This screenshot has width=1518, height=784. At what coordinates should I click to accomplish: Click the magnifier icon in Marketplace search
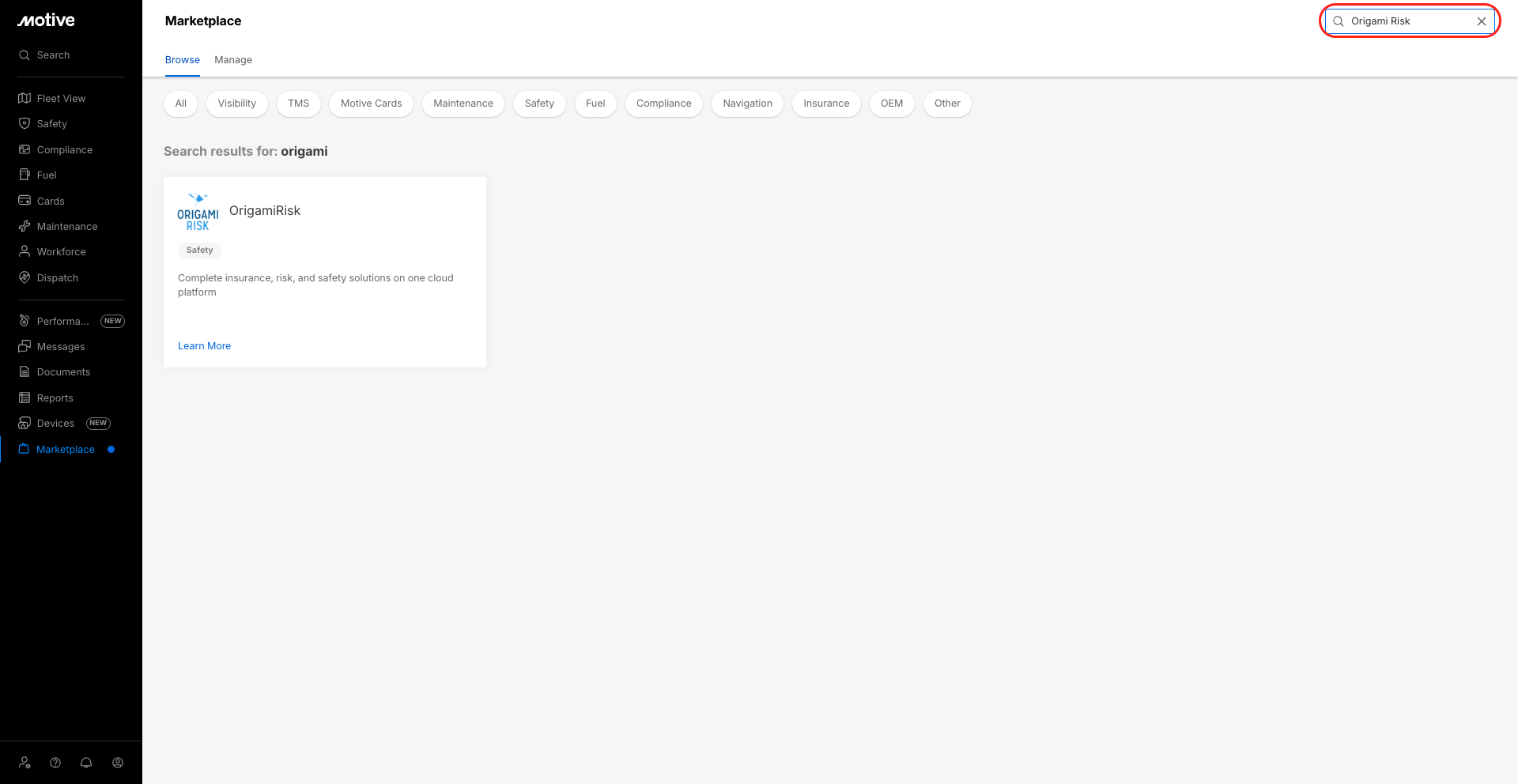click(1339, 21)
